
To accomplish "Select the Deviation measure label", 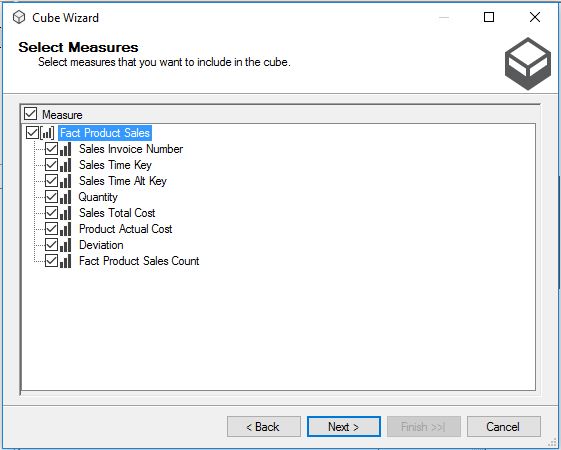I will click(x=101, y=245).
